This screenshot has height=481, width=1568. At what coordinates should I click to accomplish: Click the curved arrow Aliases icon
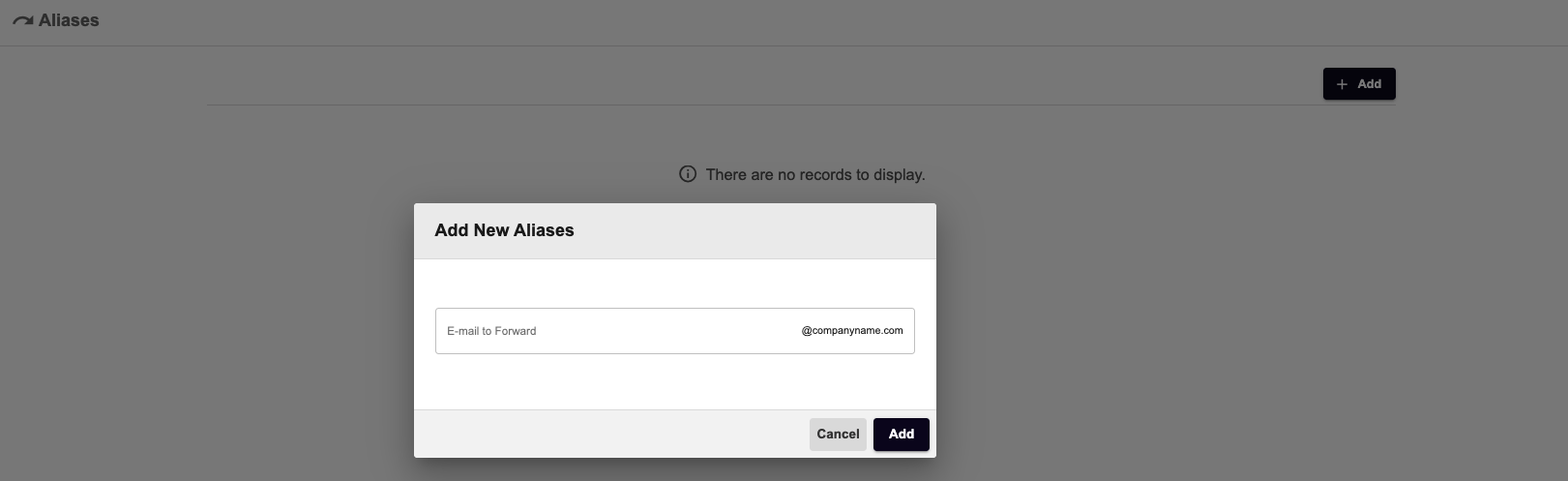pyautogui.click(x=22, y=20)
